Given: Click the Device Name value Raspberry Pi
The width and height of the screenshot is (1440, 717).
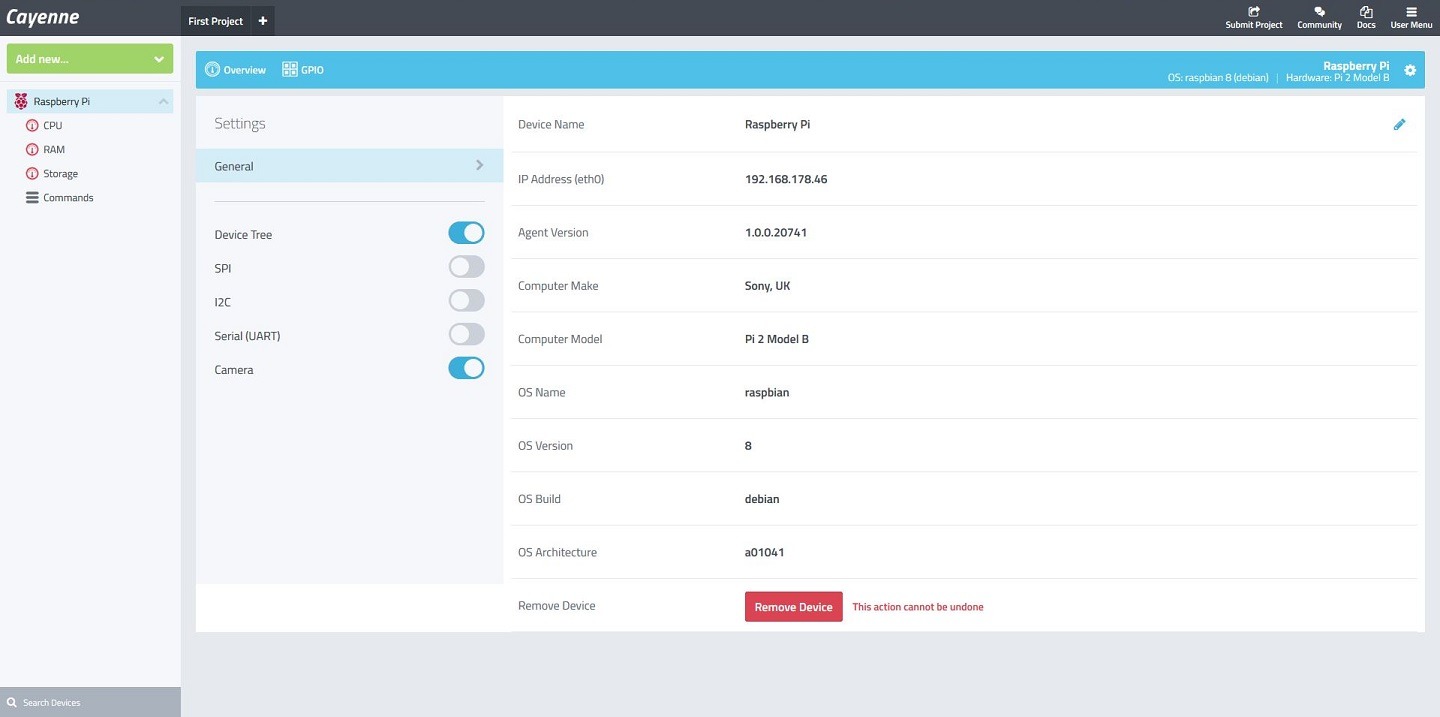Looking at the screenshot, I should click(778, 125).
